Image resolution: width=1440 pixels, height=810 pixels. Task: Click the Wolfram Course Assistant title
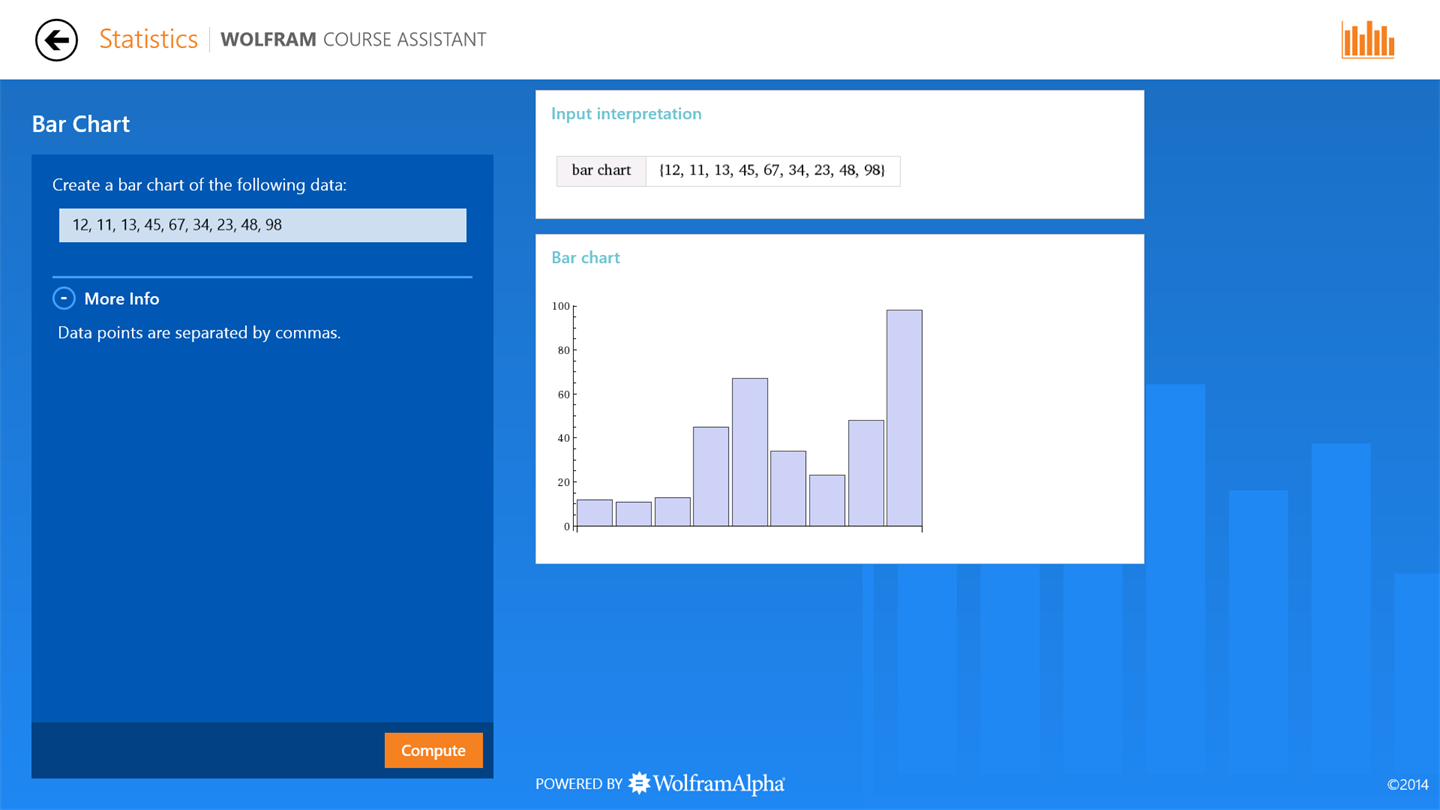353,40
